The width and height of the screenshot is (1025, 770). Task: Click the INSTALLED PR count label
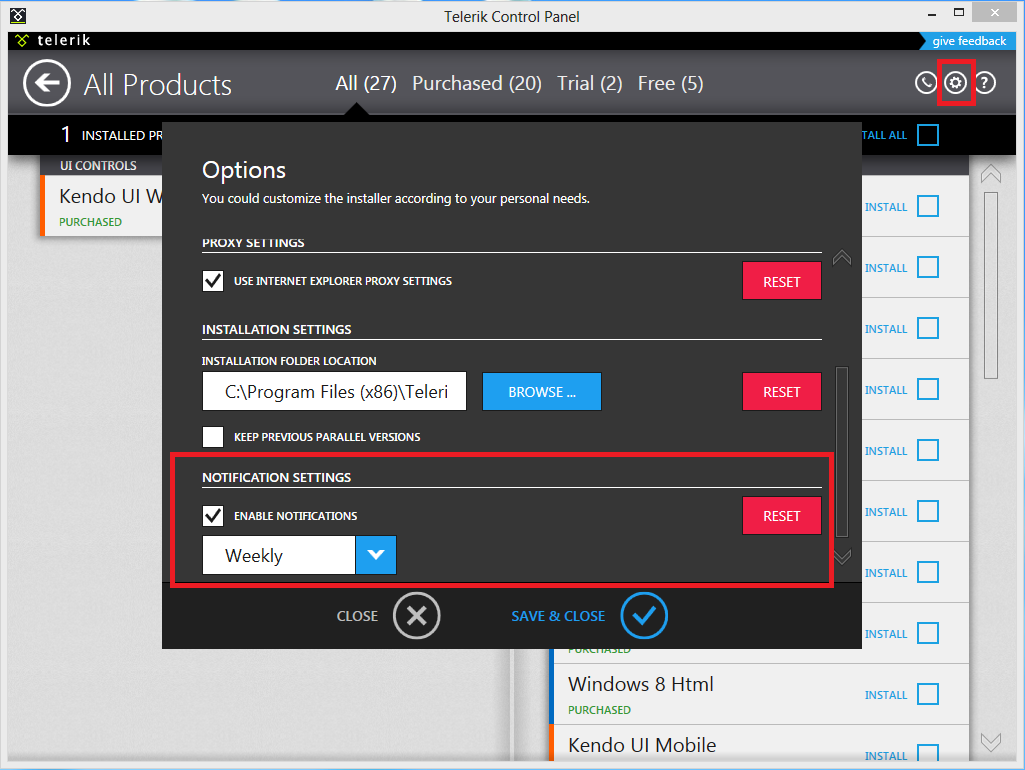click(x=112, y=135)
